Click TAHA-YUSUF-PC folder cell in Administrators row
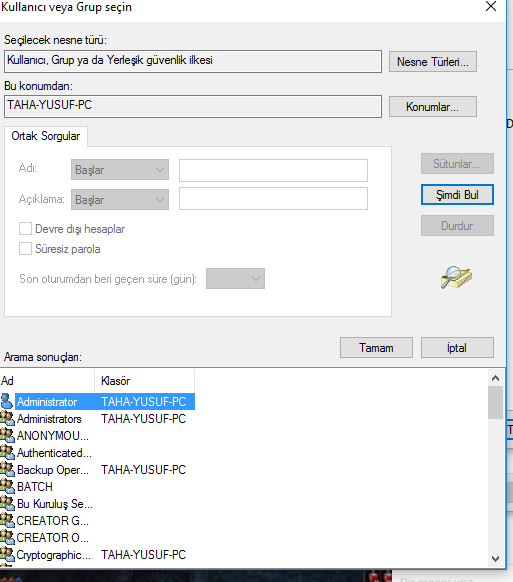The image size is (513, 582). (x=144, y=419)
